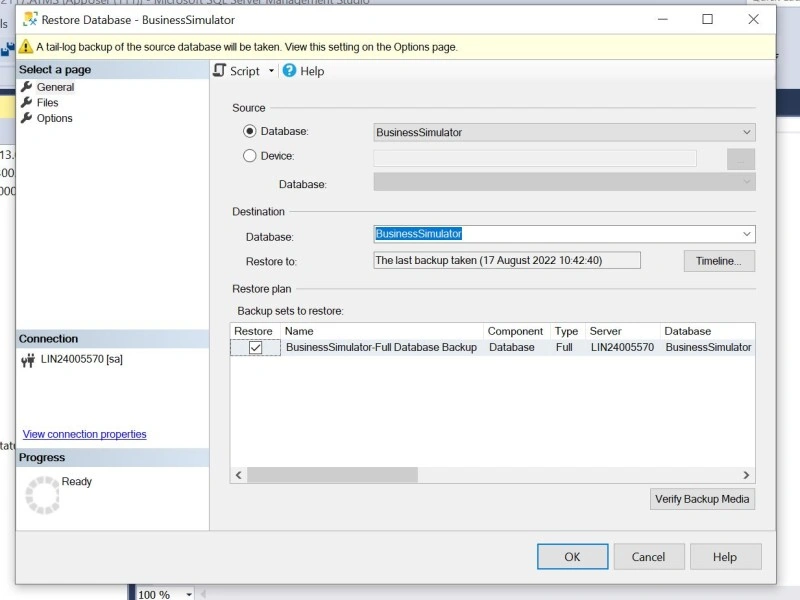Screen dimensions: 800x600
Task: Click the Server column header
Action: [x=622, y=331]
